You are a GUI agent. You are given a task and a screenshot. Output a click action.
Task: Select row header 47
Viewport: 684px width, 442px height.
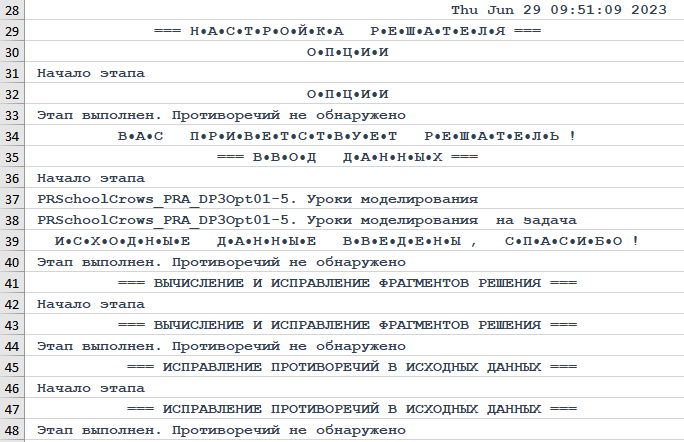(15, 409)
